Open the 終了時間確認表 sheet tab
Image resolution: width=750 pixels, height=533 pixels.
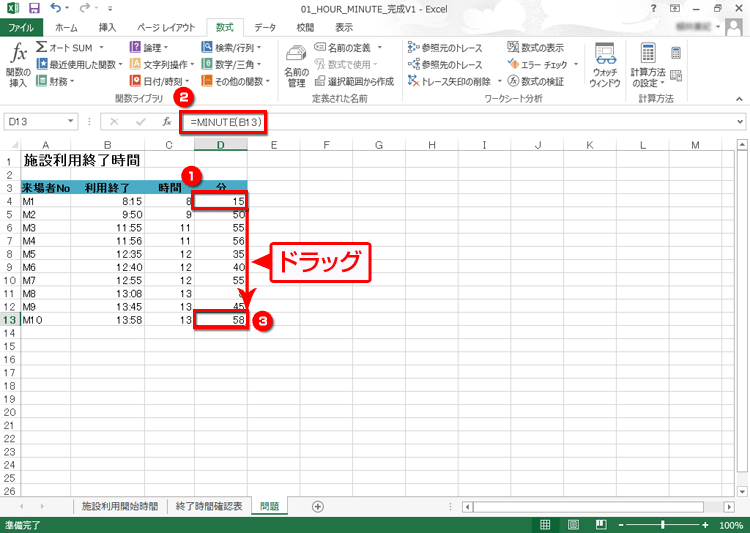[x=209, y=506]
